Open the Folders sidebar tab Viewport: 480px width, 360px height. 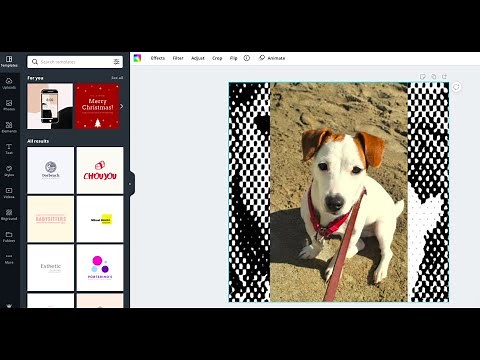pyautogui.click(x=9, y=237)
